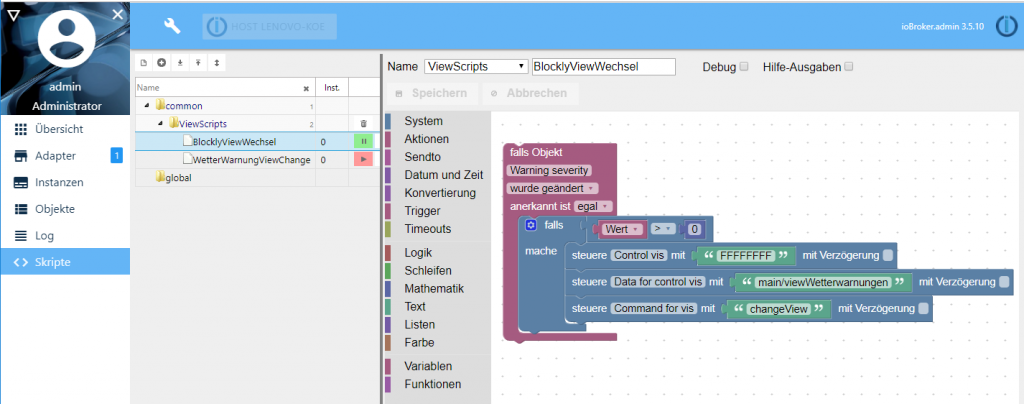Open the Farbe blockly category
The height and width of the screenshot is (404, 1024).
point(421,343)
